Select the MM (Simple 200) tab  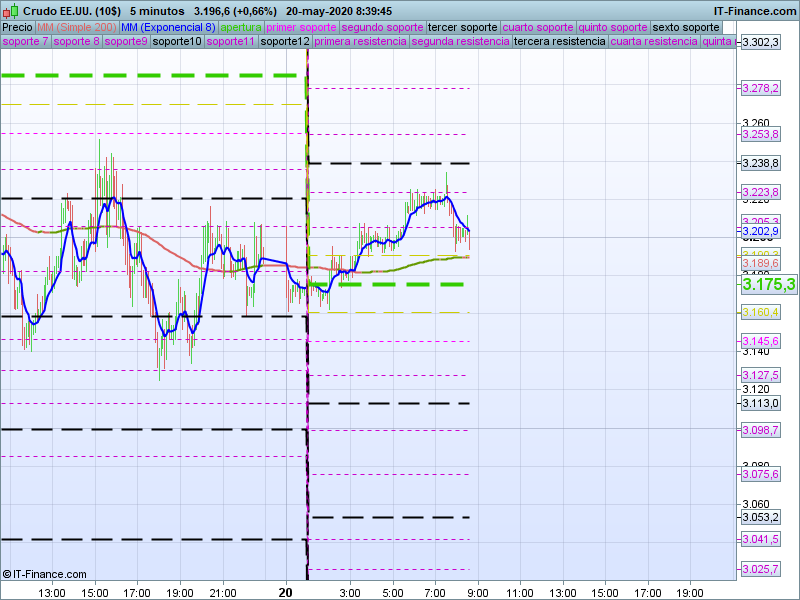pyautogui.click(x=76, y=27)
